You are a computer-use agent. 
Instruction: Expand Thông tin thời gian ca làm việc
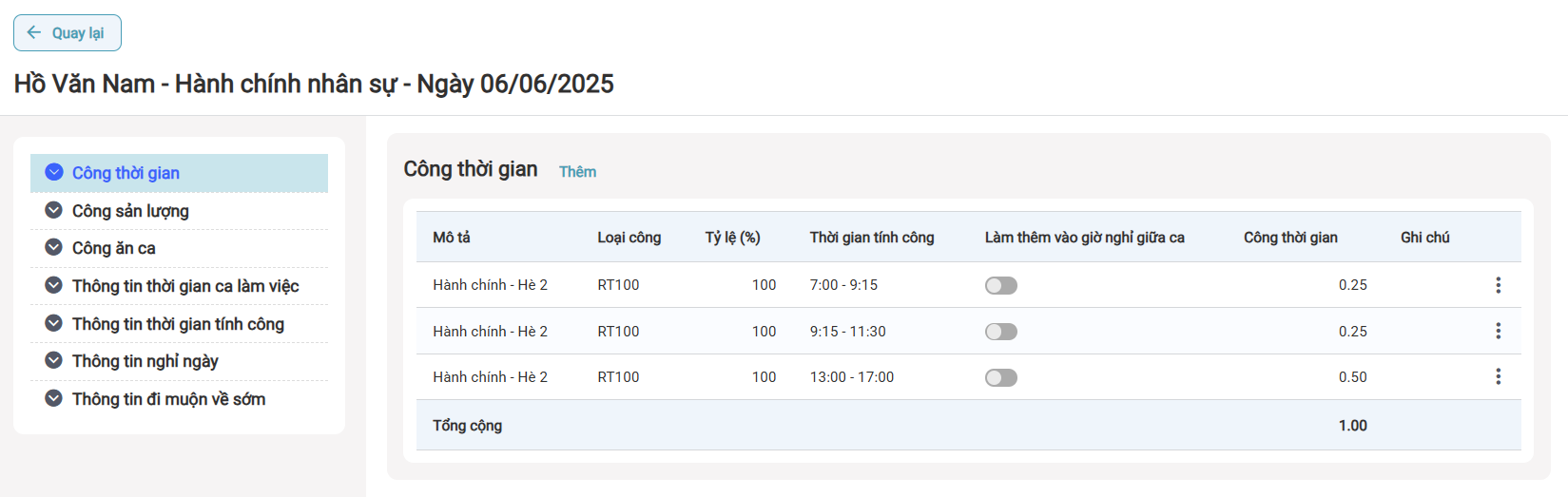[x=185, y=286]
